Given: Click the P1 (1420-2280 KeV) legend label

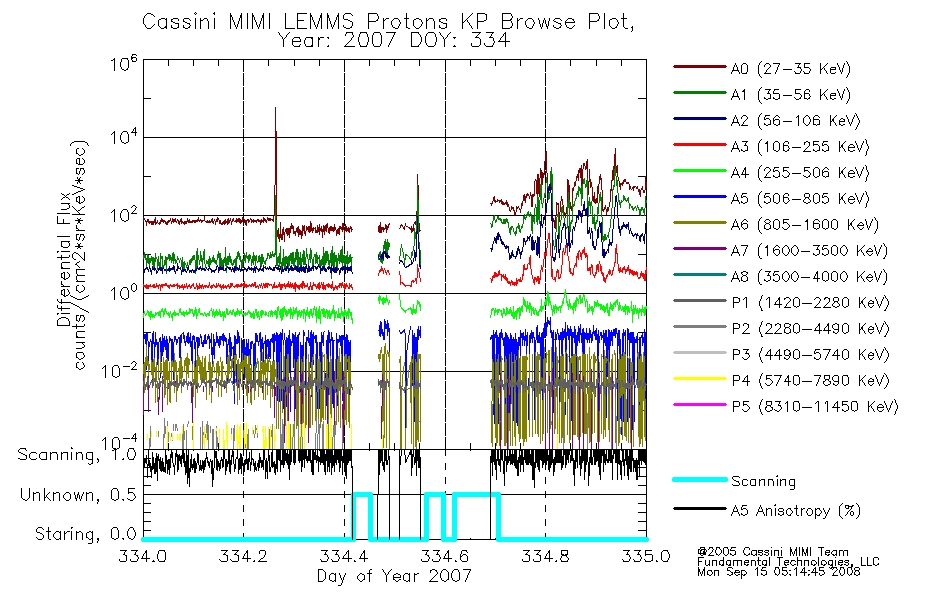Looking at the screenshot, I should click(810, 303).
